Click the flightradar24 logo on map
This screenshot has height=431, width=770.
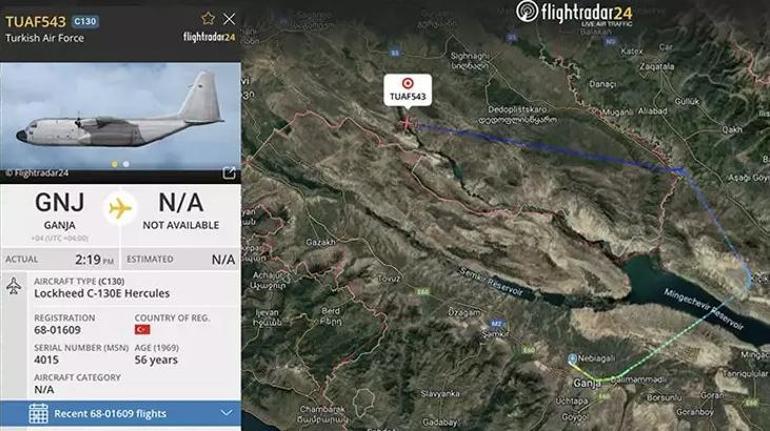(x=574, y=13)
